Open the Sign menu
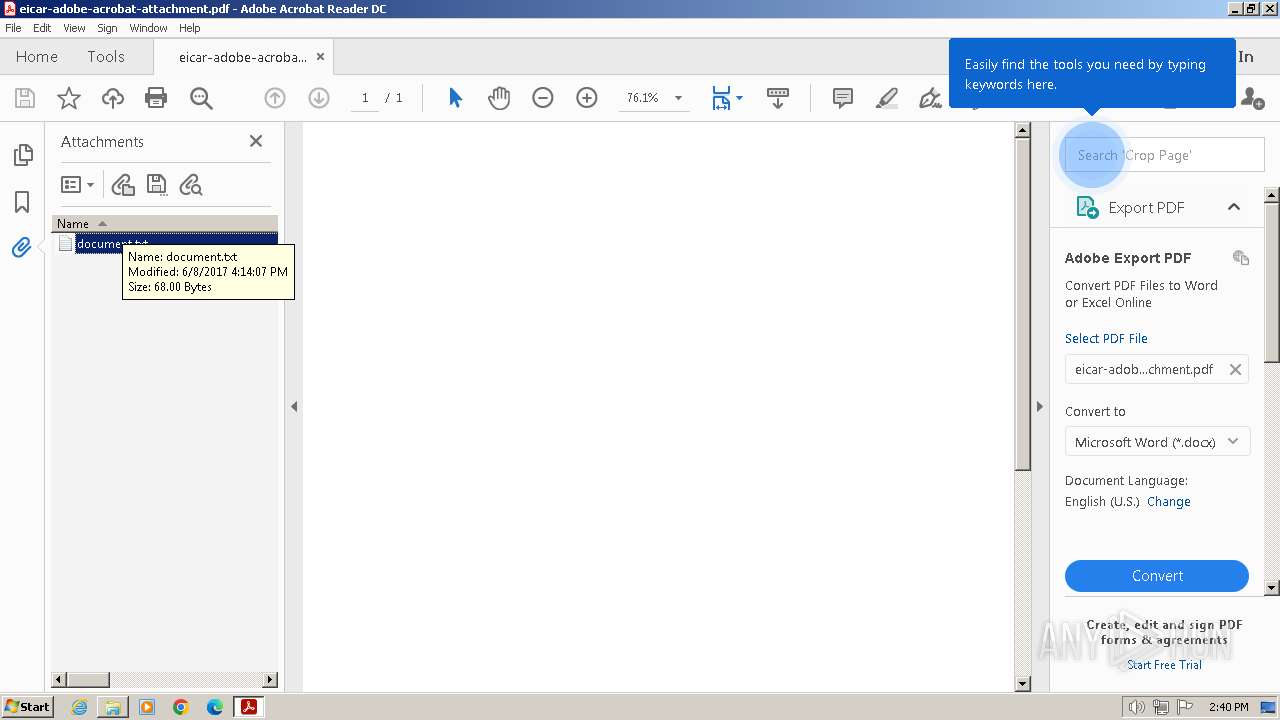 coord(107,28)
